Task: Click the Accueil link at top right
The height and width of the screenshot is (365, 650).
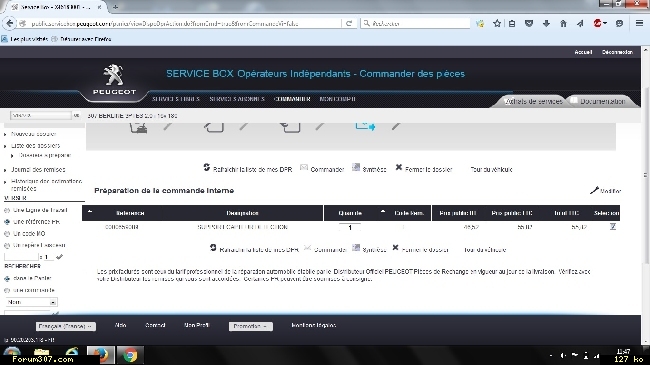Action: (583, 52)
